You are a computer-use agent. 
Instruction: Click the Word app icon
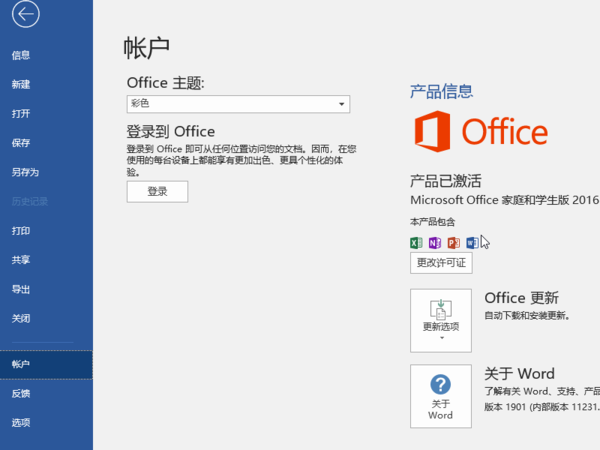(x=472, y=243)
